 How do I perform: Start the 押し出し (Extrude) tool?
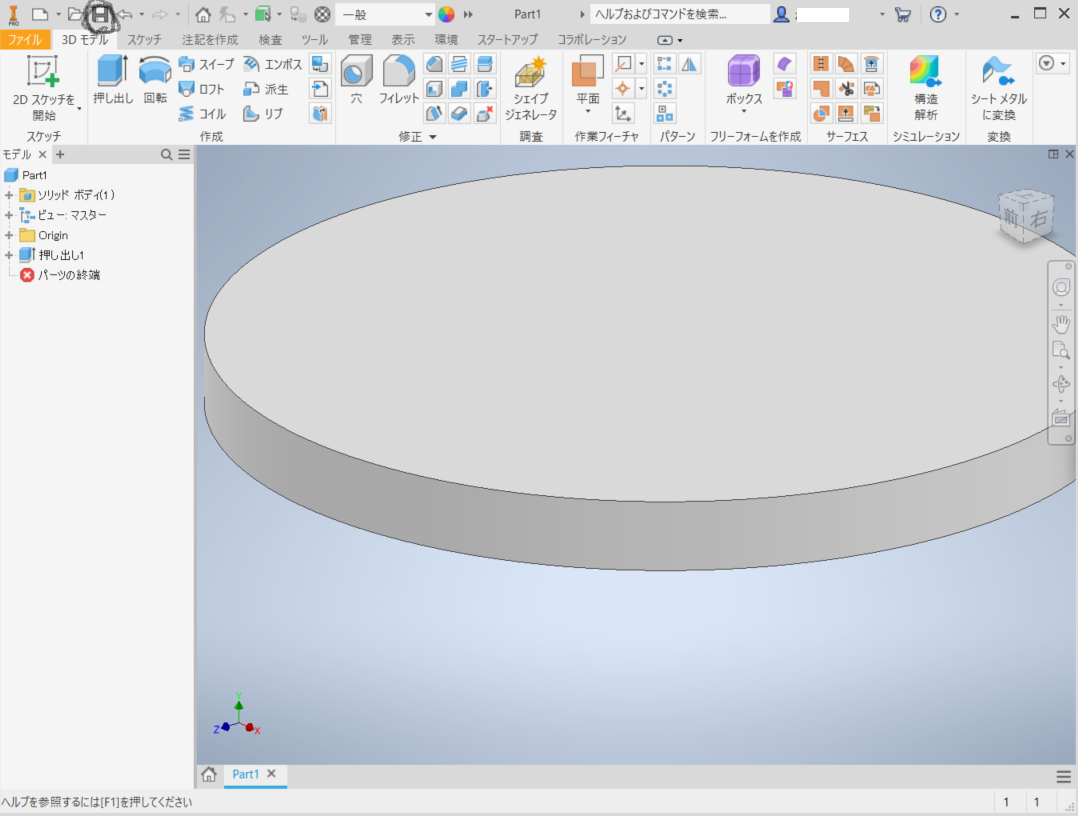(113, 79)
